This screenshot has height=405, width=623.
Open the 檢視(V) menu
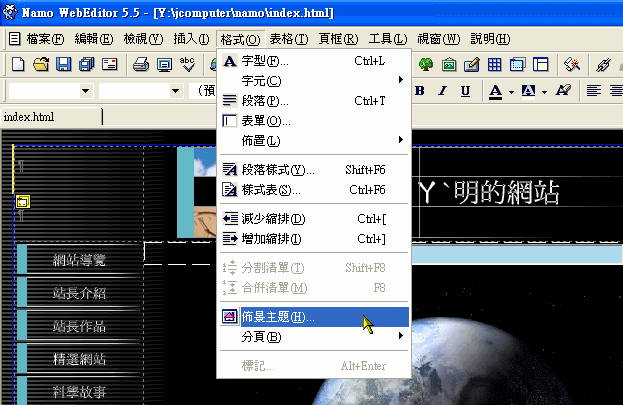(143, 39)
